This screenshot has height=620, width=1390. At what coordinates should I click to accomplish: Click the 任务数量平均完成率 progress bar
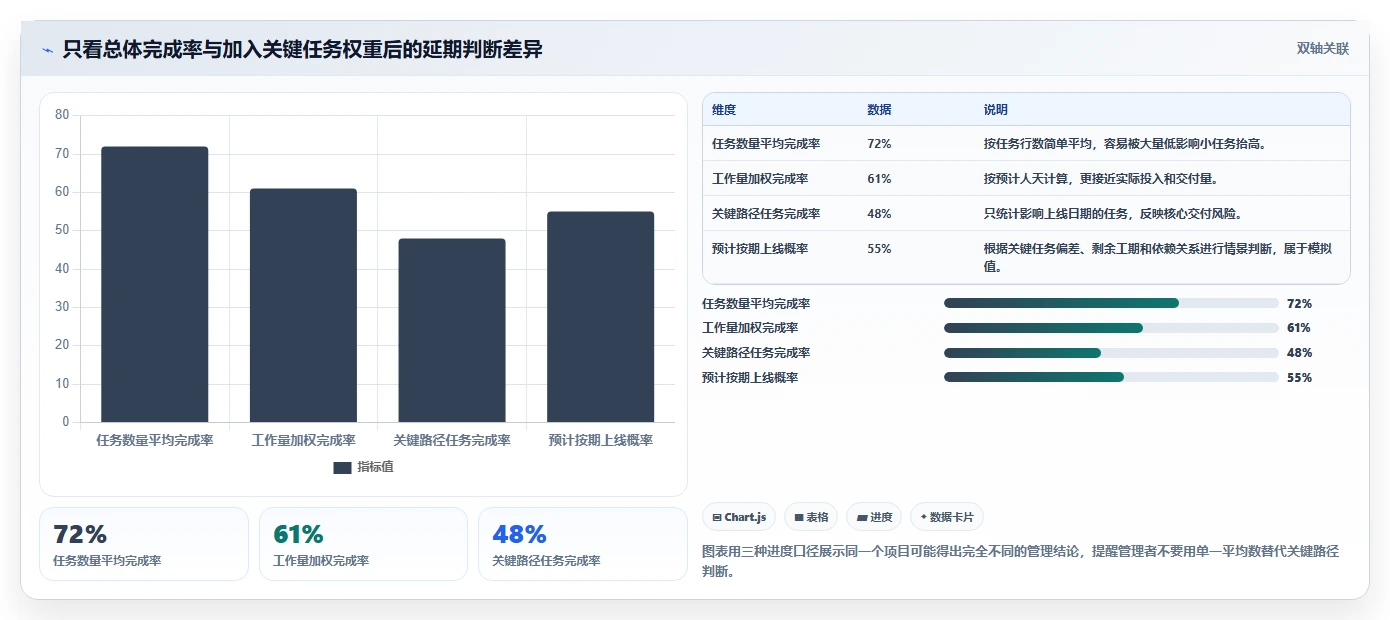(1111, 303)
